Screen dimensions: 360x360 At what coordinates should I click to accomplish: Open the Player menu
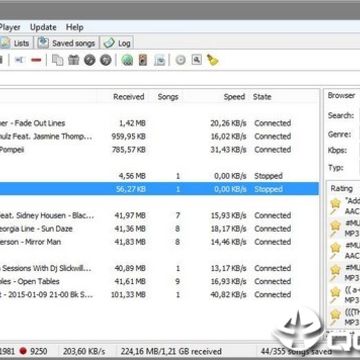click(9, 27)
